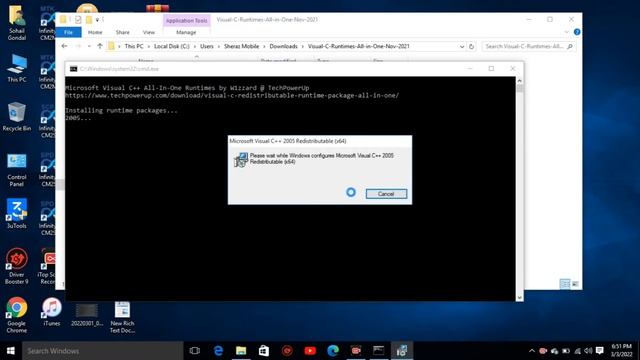Screen dimensions: 640x360
Task: Launch Driver Booster 9 shortcut
Action: pyautogui.click(x=17, y=266)
